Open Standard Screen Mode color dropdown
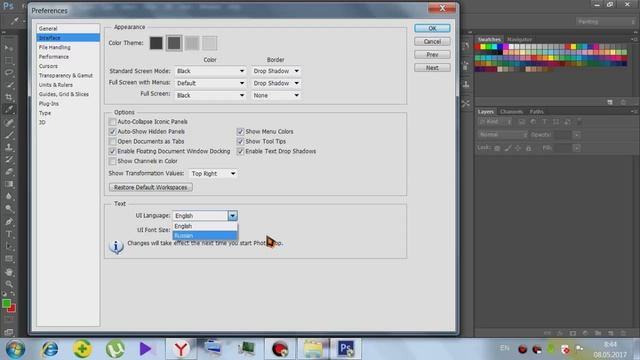The image size is (640, 360). pos(210,71)
